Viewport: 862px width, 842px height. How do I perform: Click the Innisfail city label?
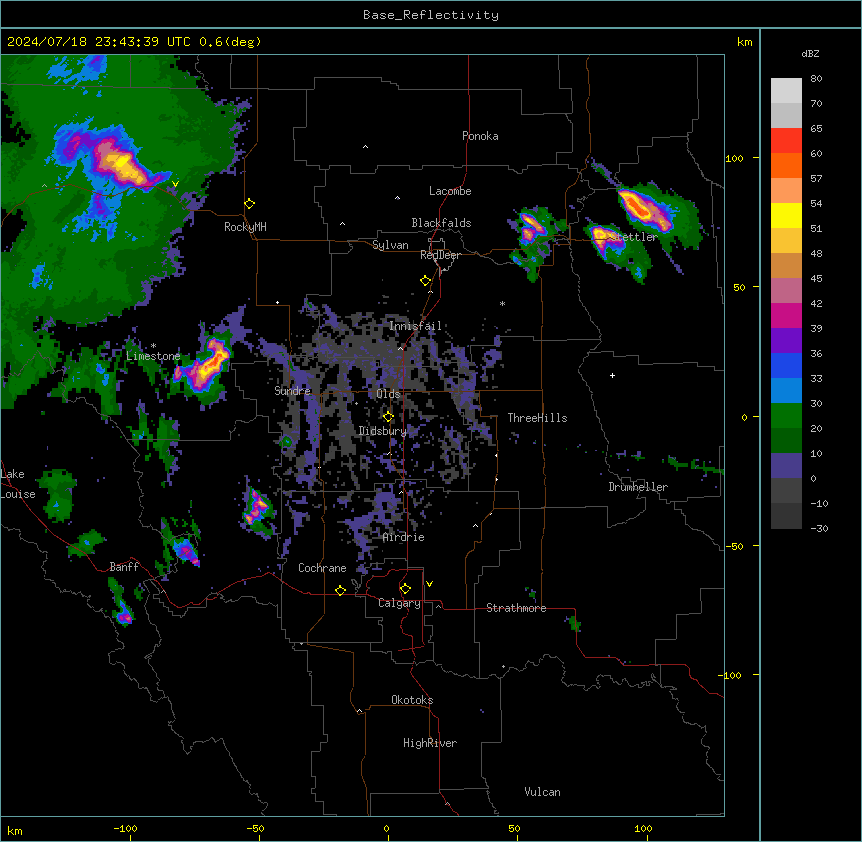(x=415, y=326)
